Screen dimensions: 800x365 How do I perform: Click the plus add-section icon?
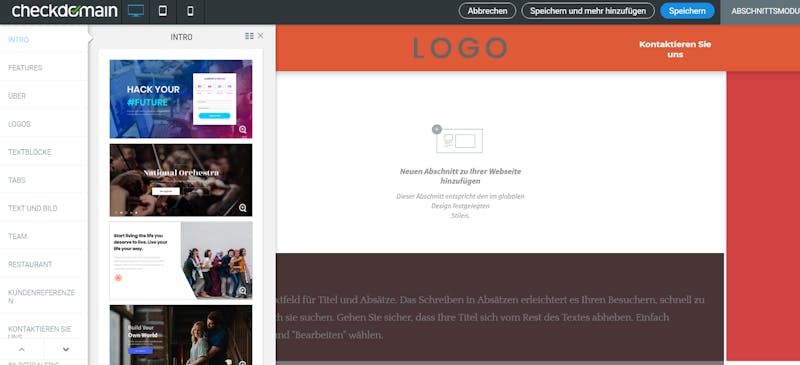pos(437,129)
